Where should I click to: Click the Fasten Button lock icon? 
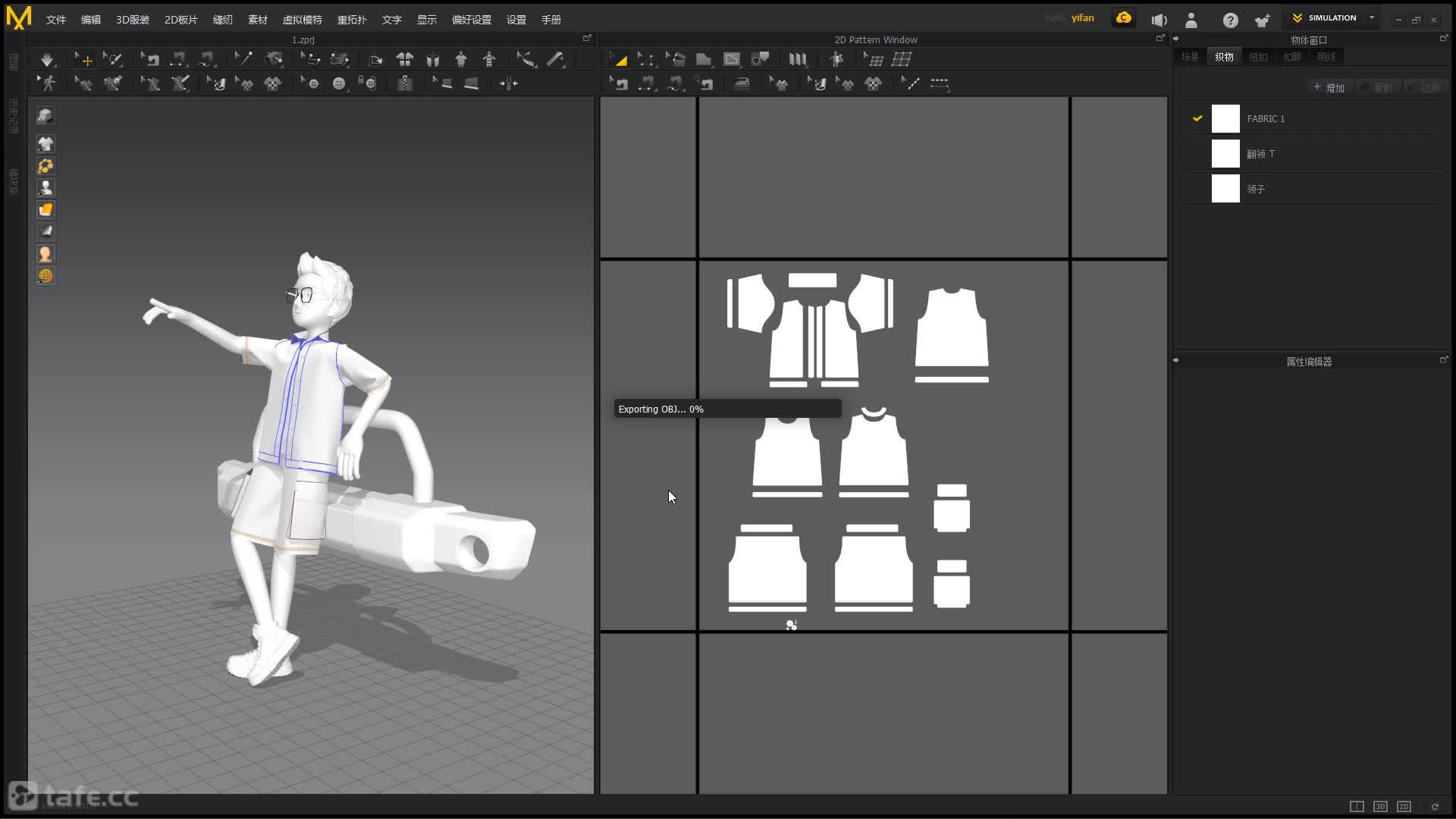(368, 83)
